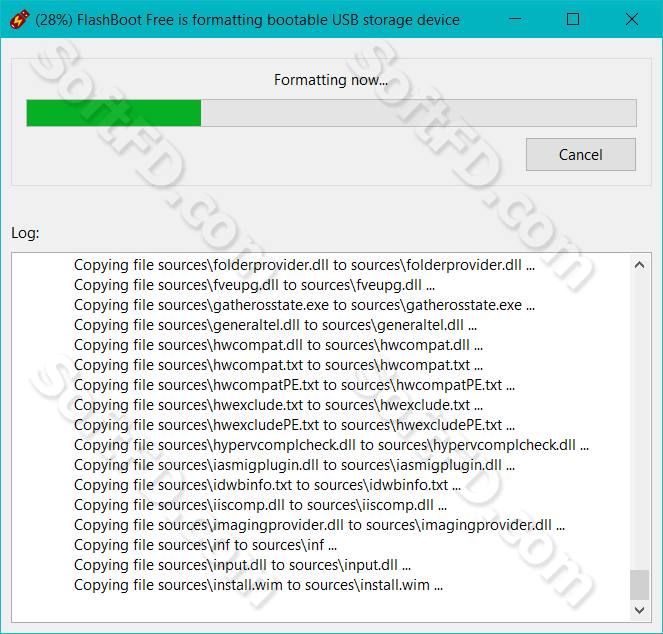Screen dimensions: 663x634
Task: Click the log scrollbar down arrow
Action: click(639, 610)
